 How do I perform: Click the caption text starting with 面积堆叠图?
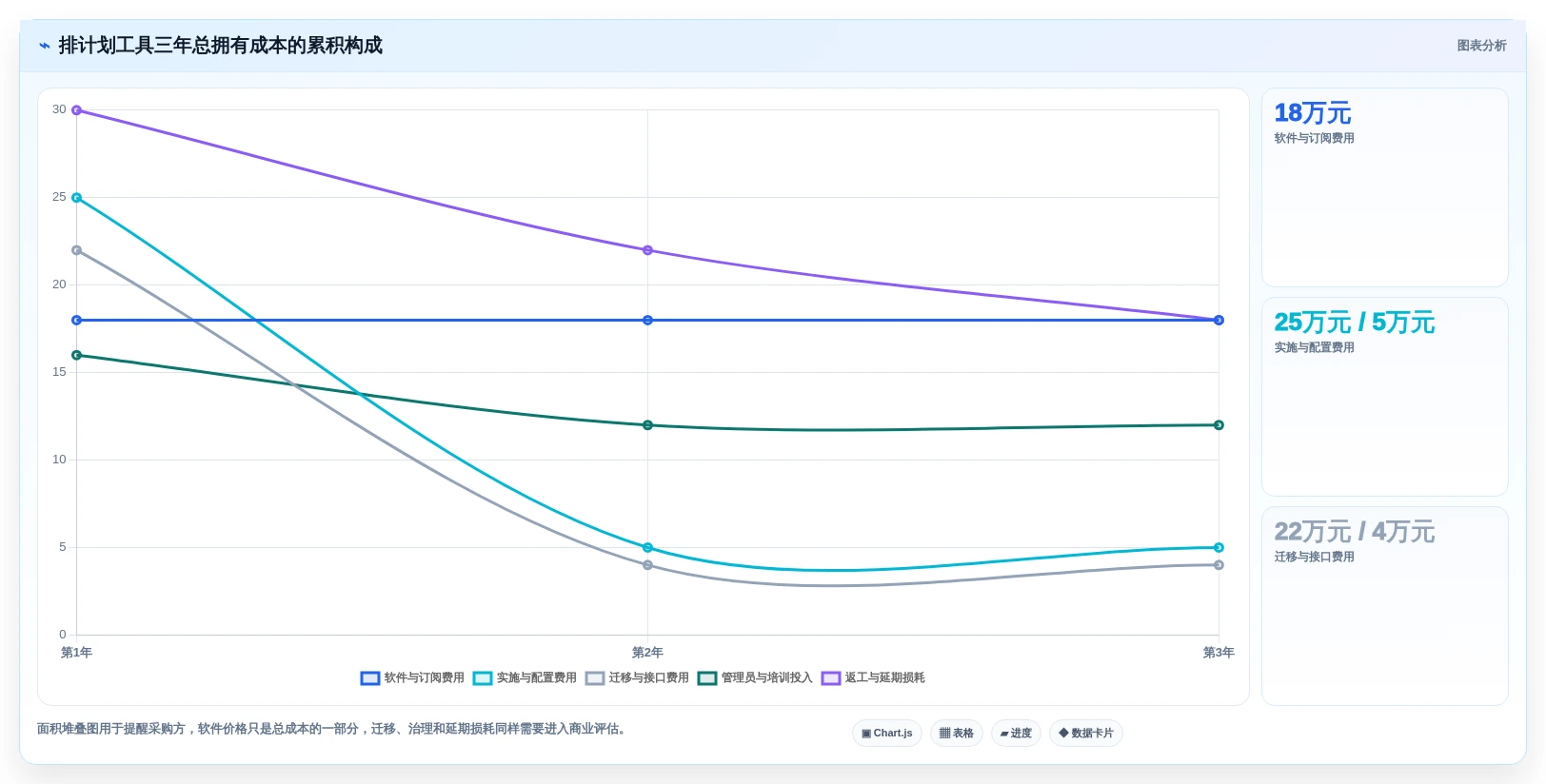click(x=334, y=729)
